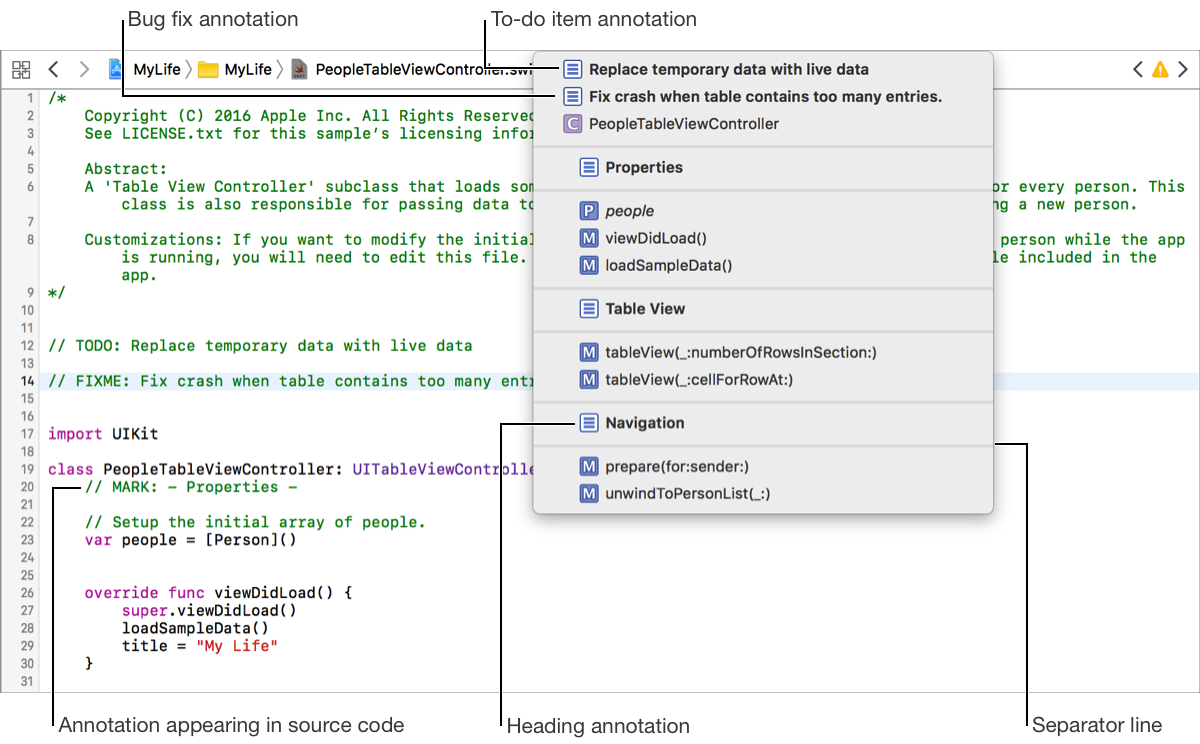Go back in jump bar history
1200x744 pixels.
coord(54,70)
